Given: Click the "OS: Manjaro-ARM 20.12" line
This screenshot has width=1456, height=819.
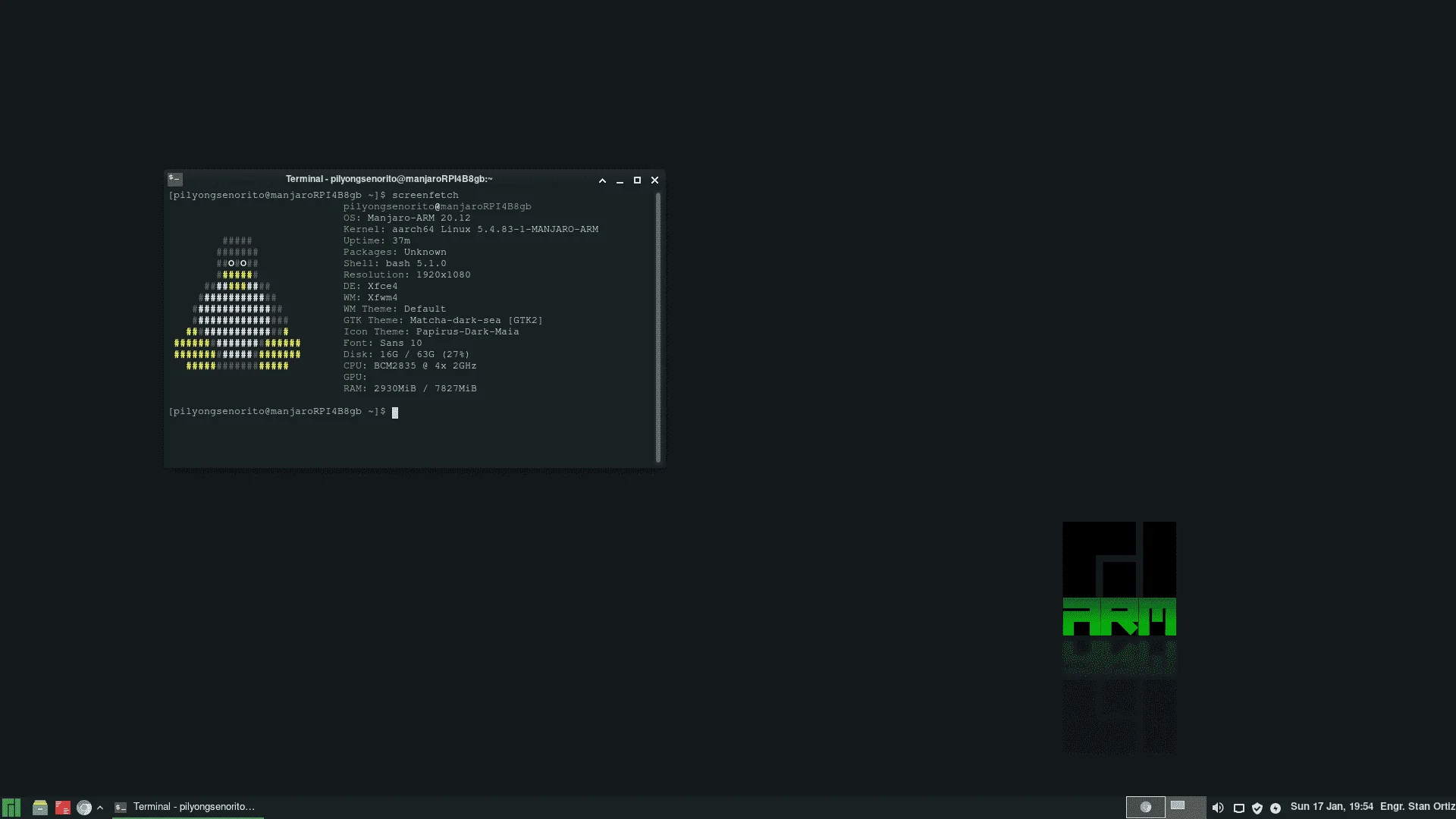Looking at the screenshot, I should tap(406, 218).
